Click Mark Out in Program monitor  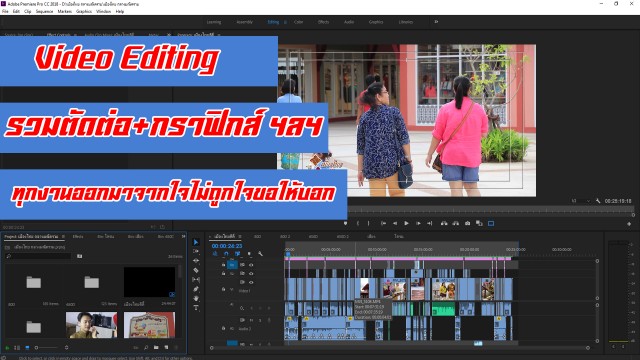point(369,223)
